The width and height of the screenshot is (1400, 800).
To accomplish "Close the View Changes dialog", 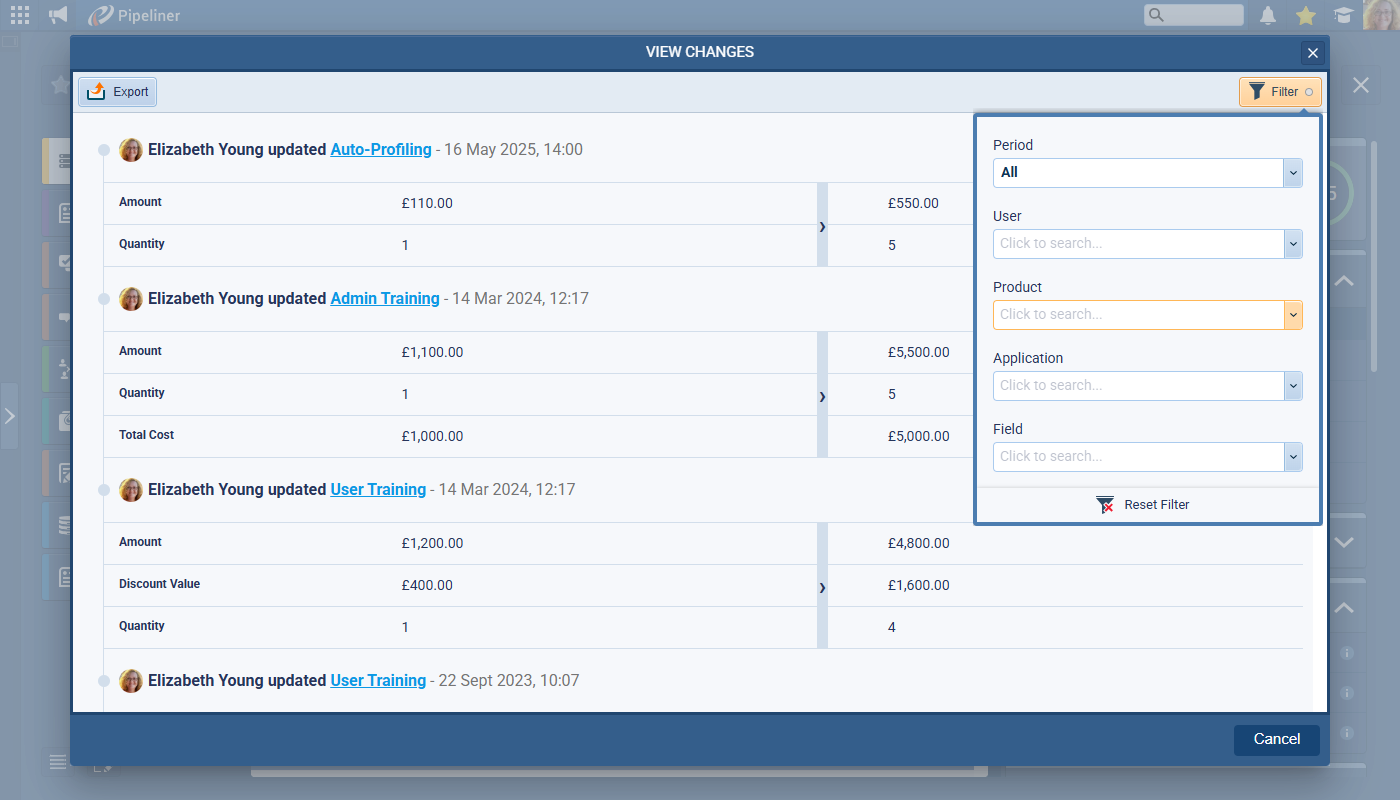I will click(x=1313, y=54).
